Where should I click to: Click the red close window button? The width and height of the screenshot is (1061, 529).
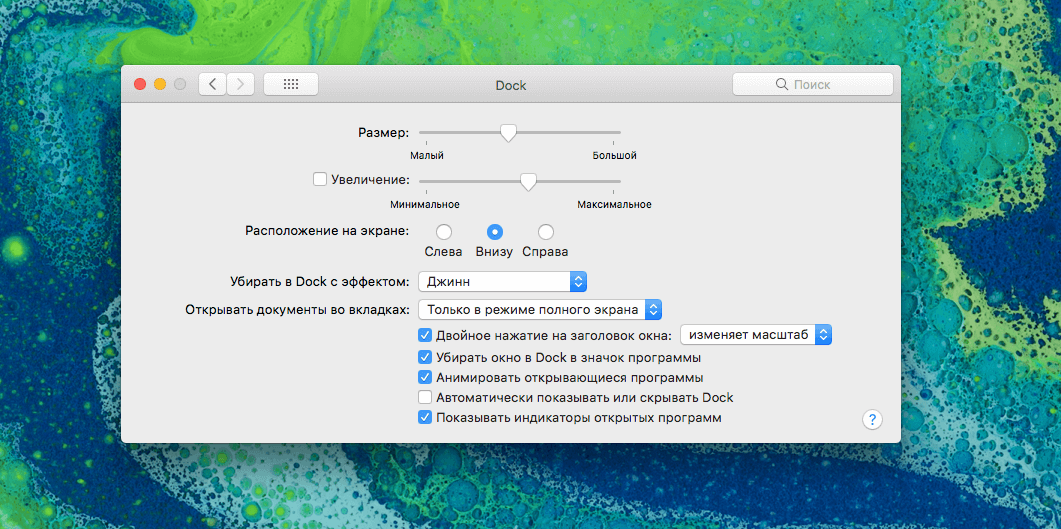[x=139, y=85]
